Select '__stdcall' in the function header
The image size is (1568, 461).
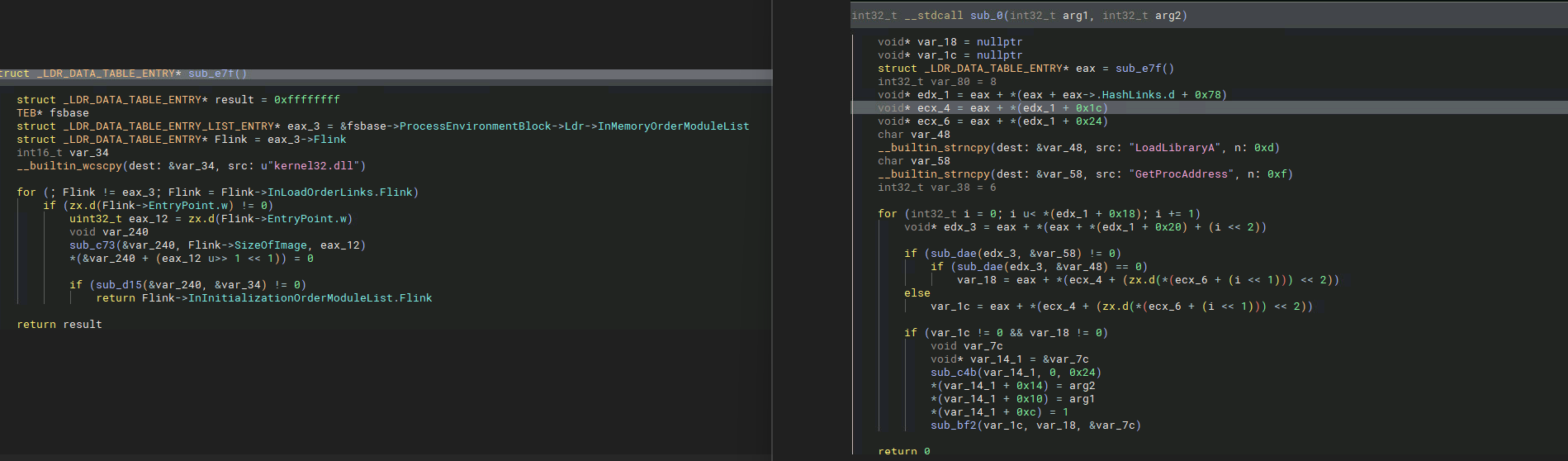tap(934, 16)
